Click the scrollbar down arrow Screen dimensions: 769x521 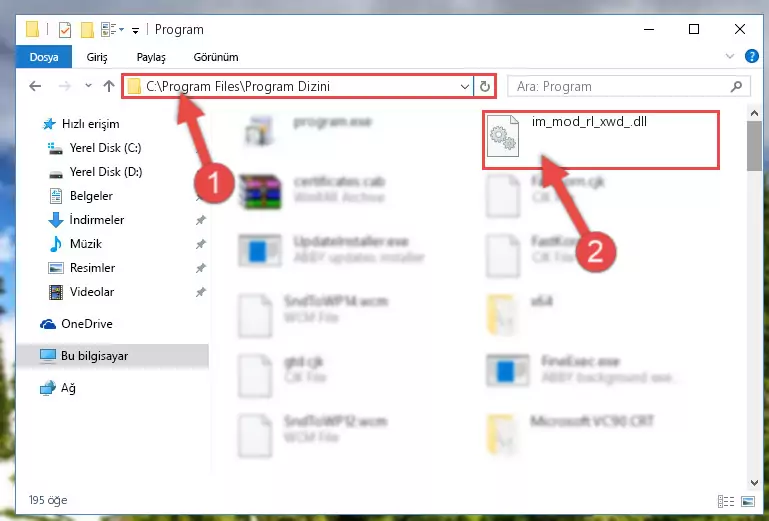[x=754, y=483]
